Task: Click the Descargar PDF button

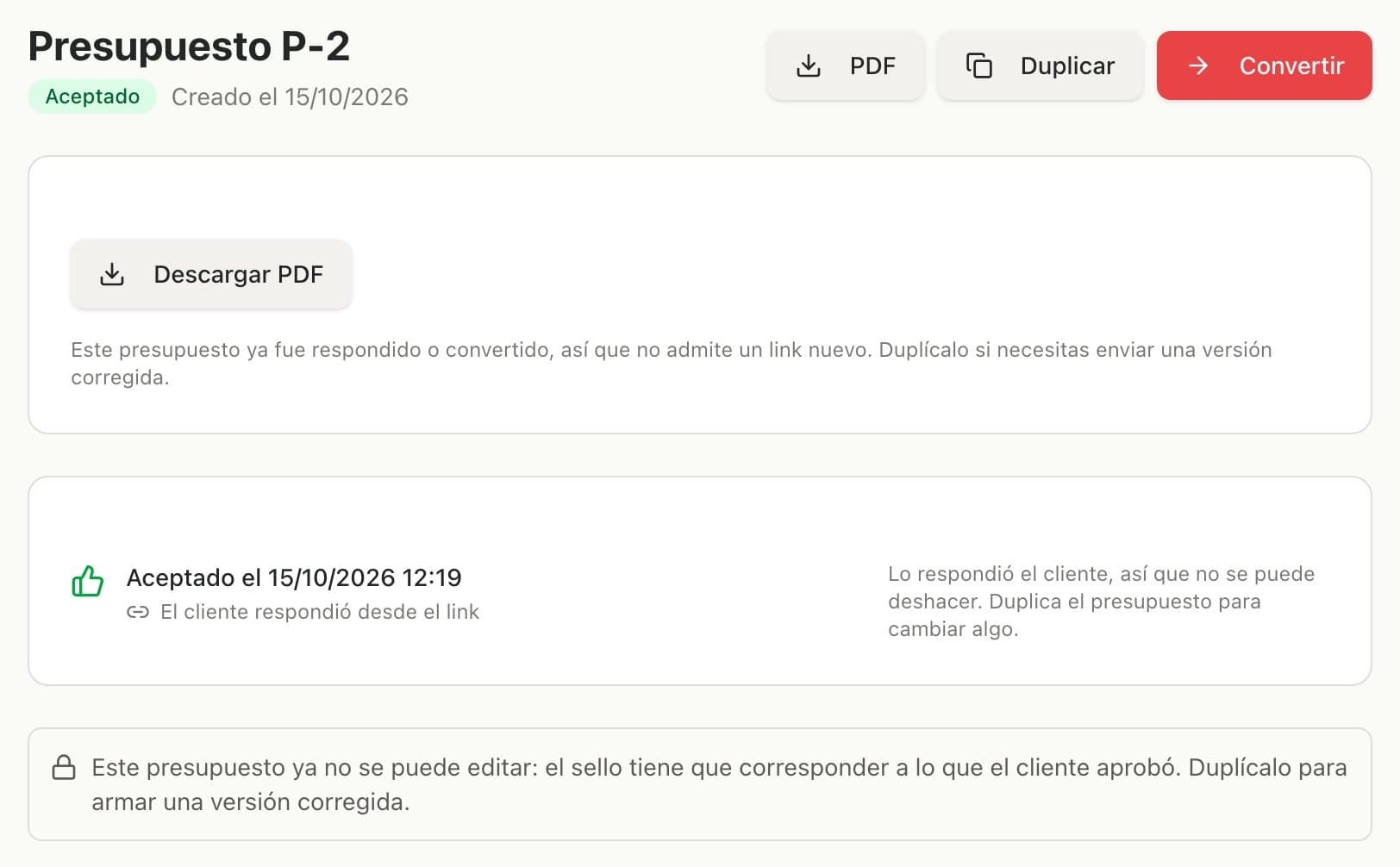Action: [x=211, y=274]
